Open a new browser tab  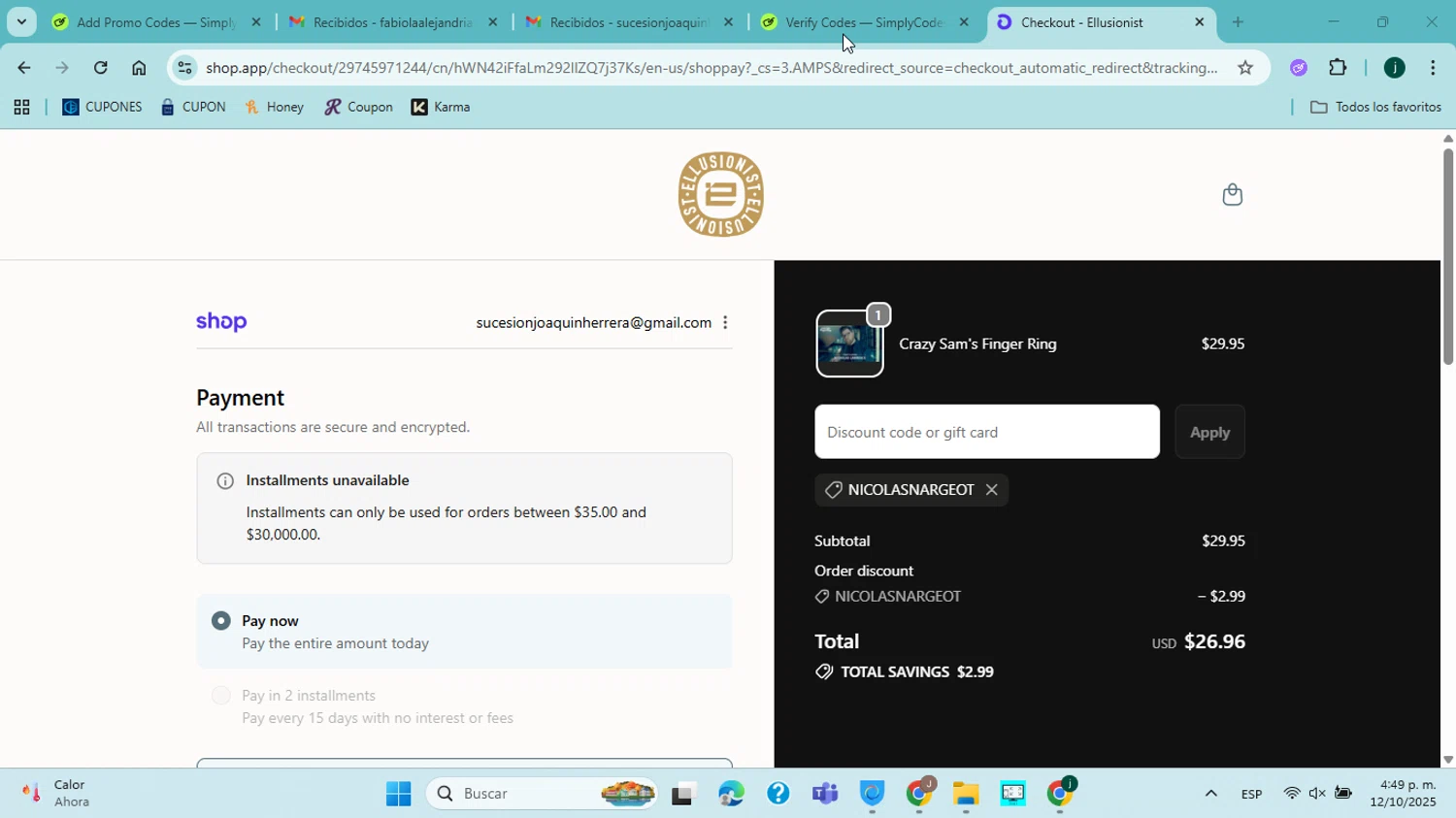click(1238, 21)
